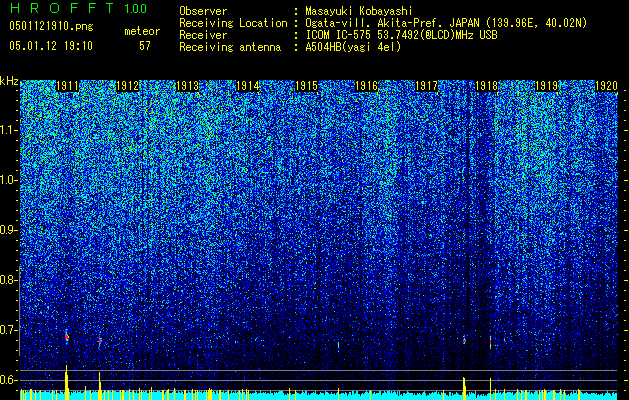Click the 1.0 kHz axis label
Screen dimensions: 629x400
[x=8, y=180]
